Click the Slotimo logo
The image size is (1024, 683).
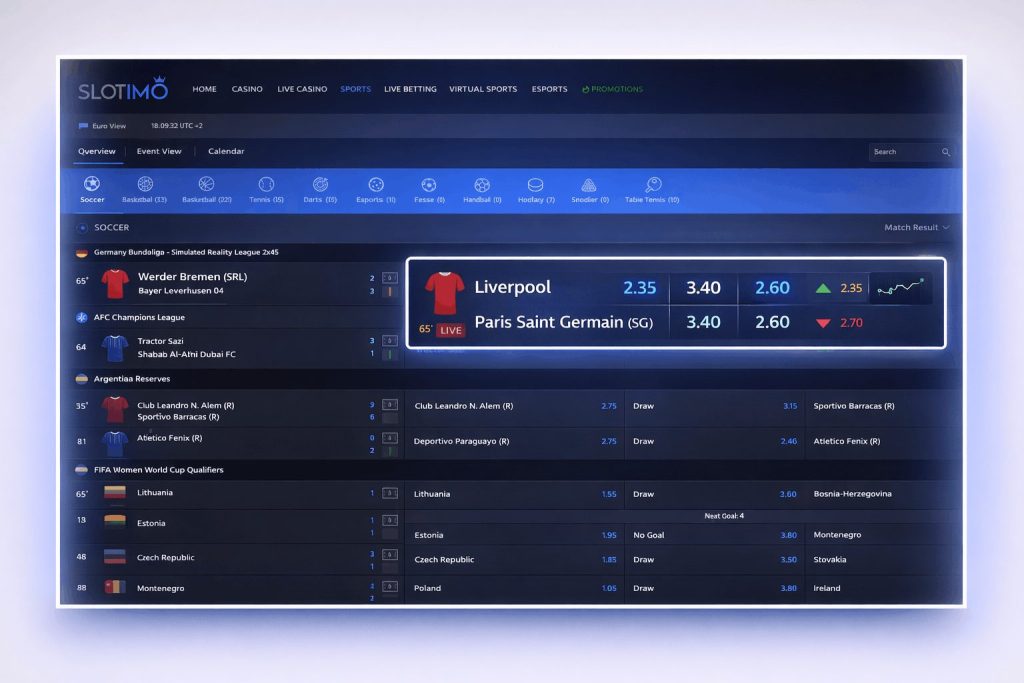(x=123, y=89)
